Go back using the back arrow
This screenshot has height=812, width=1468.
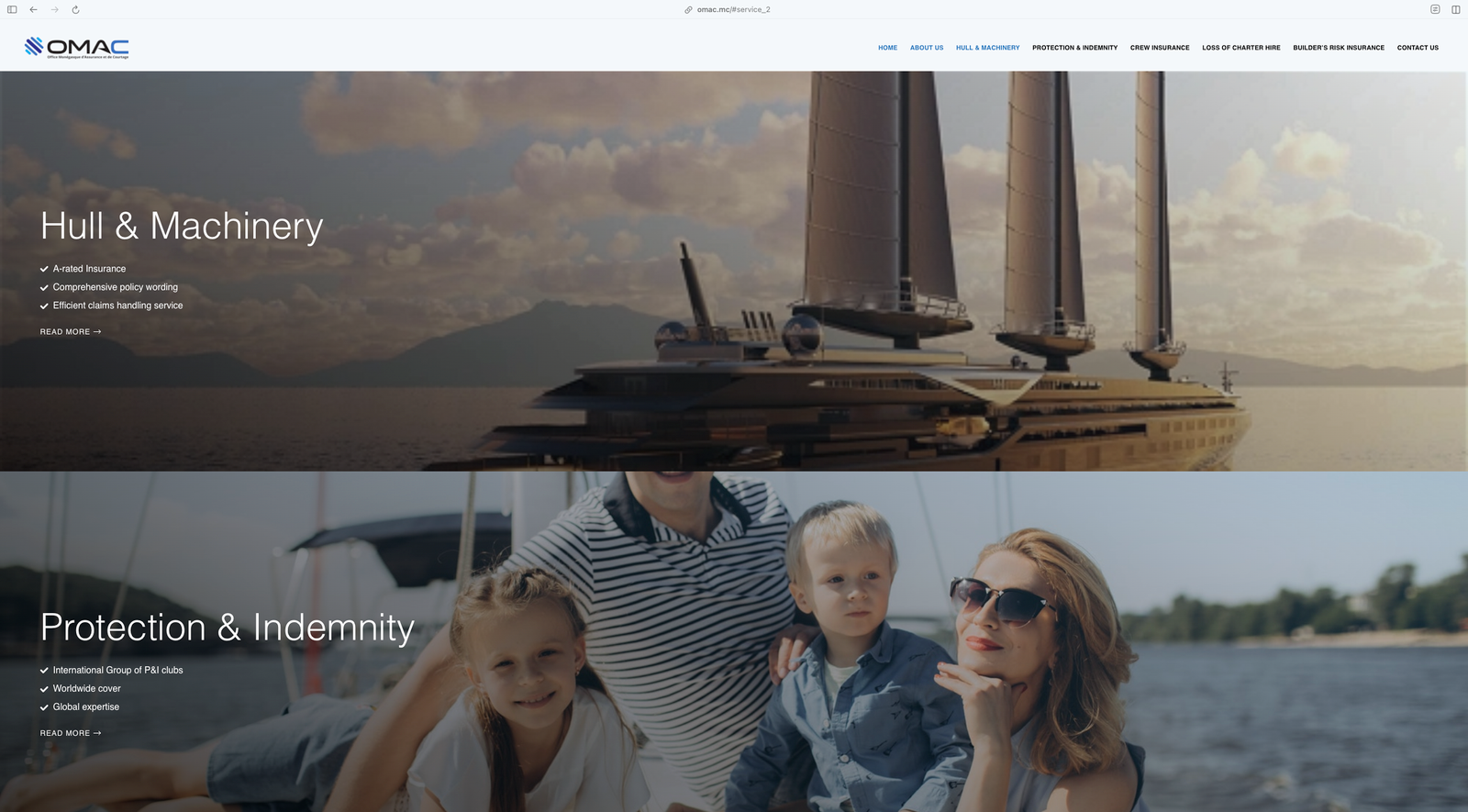pyautogui.click(x=33, y=9)
